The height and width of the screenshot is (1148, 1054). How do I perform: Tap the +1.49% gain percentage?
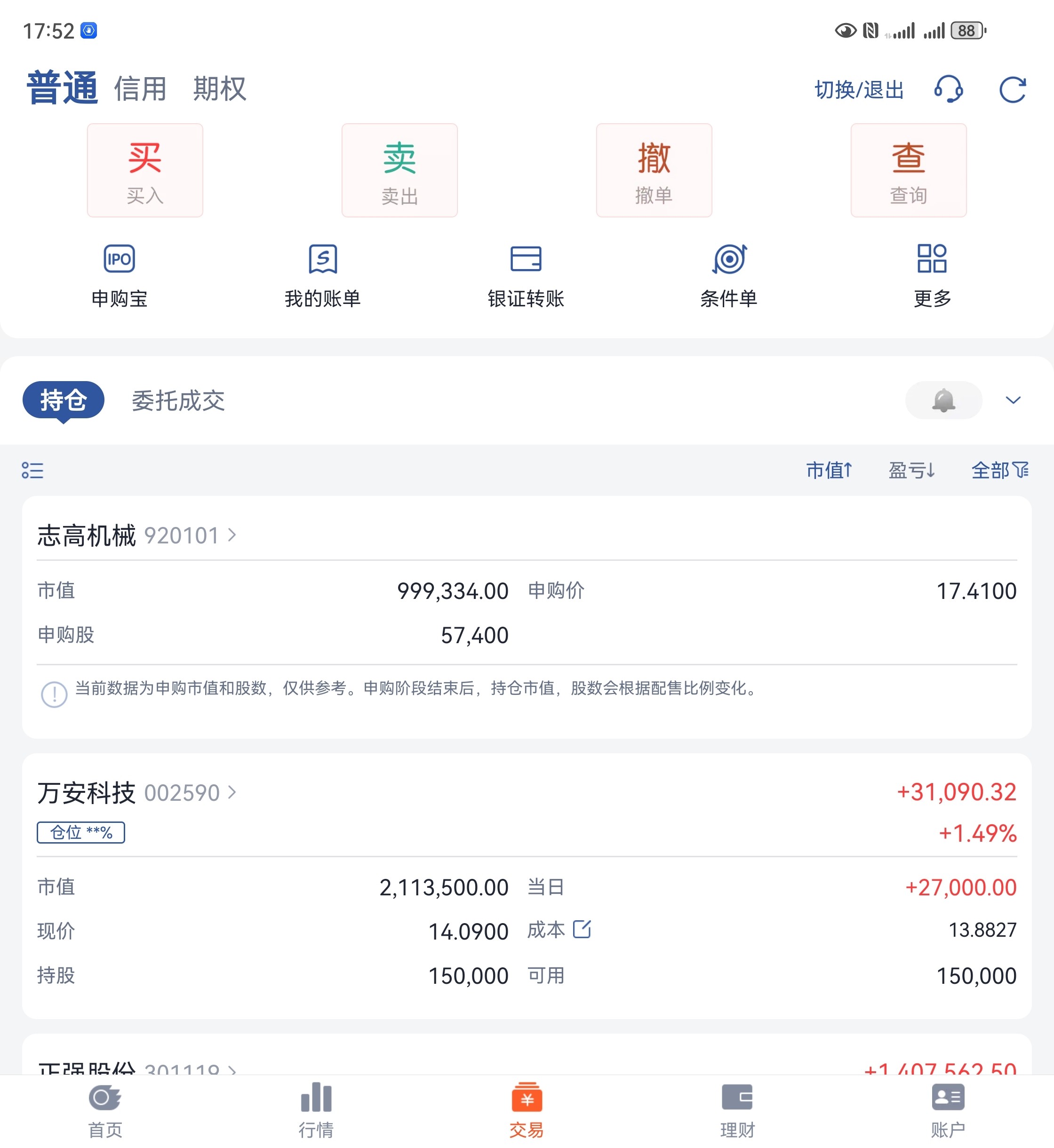tap(978, 833)
